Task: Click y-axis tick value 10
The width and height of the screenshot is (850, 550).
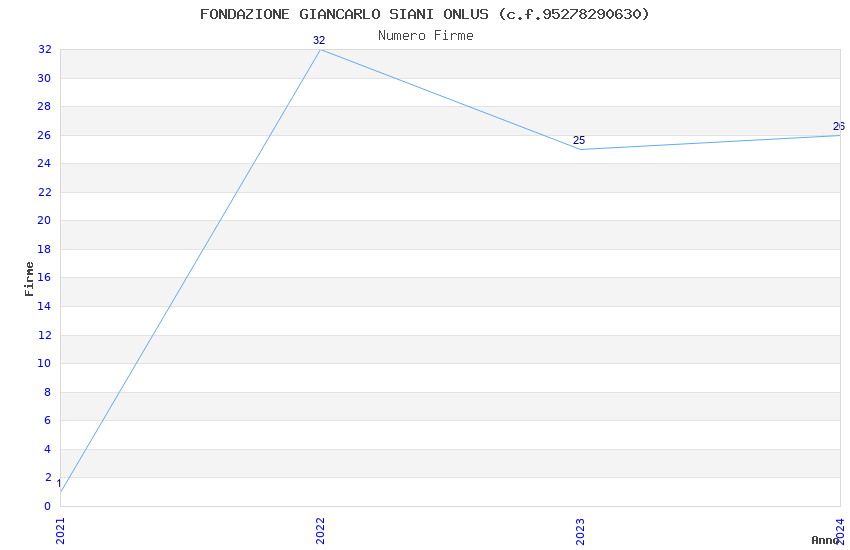Action: (x=44, y=364)
